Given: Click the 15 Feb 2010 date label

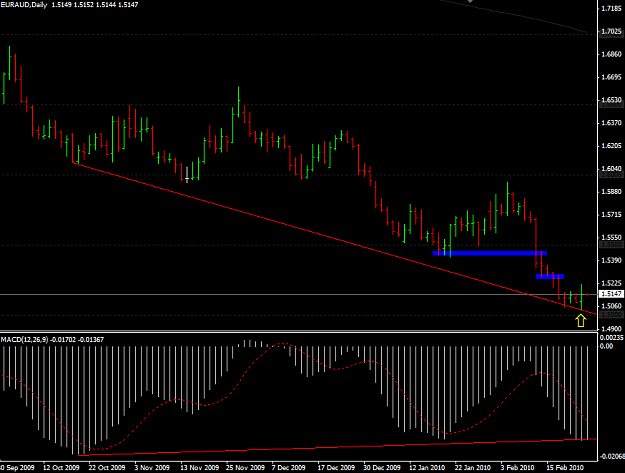Looking at the screenshot, I should pyautogui.click(x=564, y=467).
